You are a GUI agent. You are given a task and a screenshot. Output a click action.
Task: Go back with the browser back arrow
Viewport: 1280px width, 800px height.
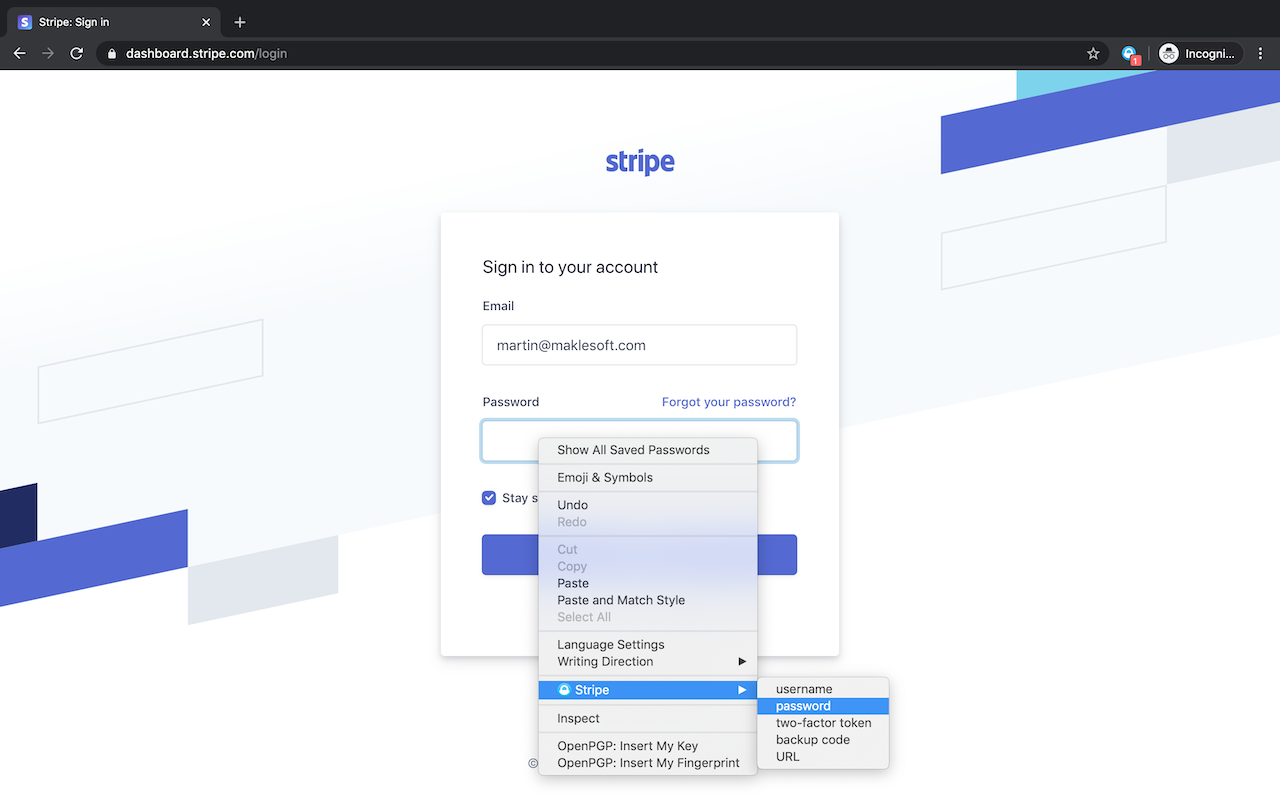[x=20, y=53]
